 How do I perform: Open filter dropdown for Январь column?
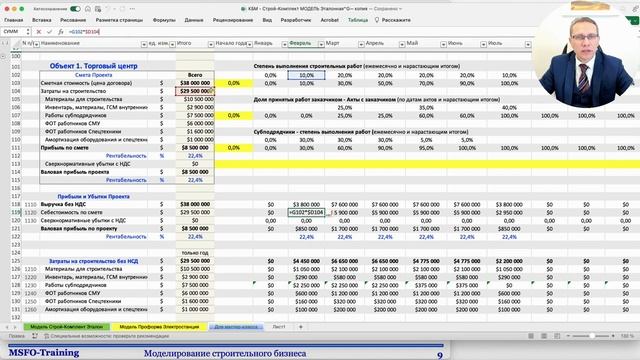point(284,44)
